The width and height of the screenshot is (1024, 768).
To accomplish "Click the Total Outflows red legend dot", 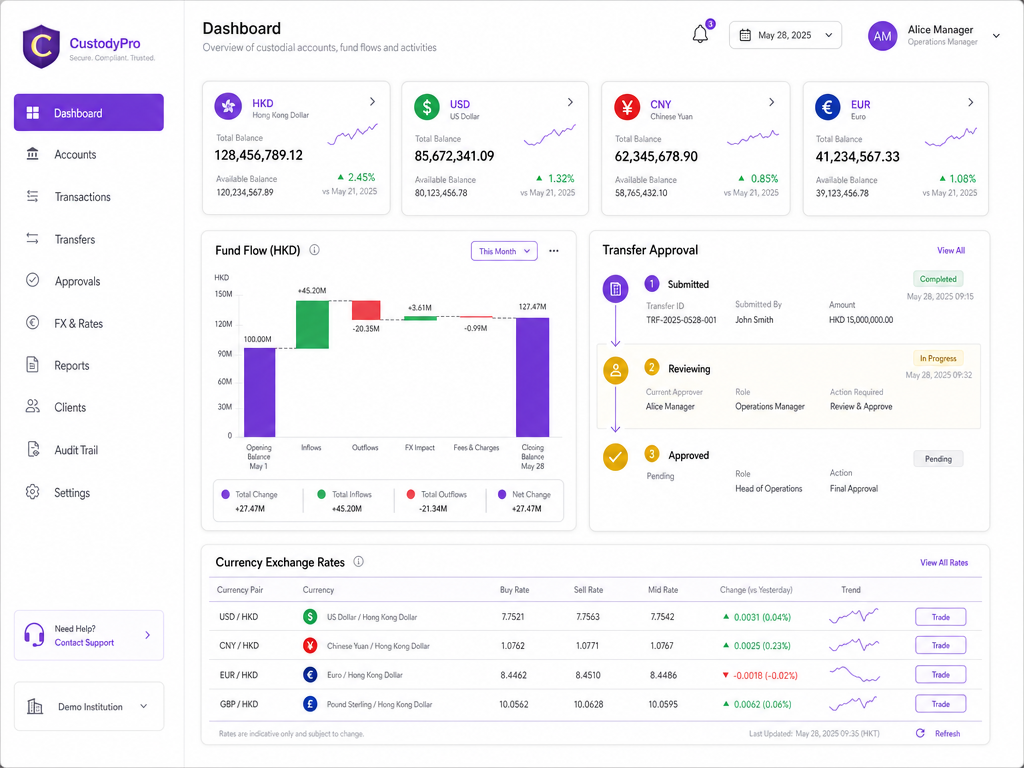I will [x=411, y=494].
